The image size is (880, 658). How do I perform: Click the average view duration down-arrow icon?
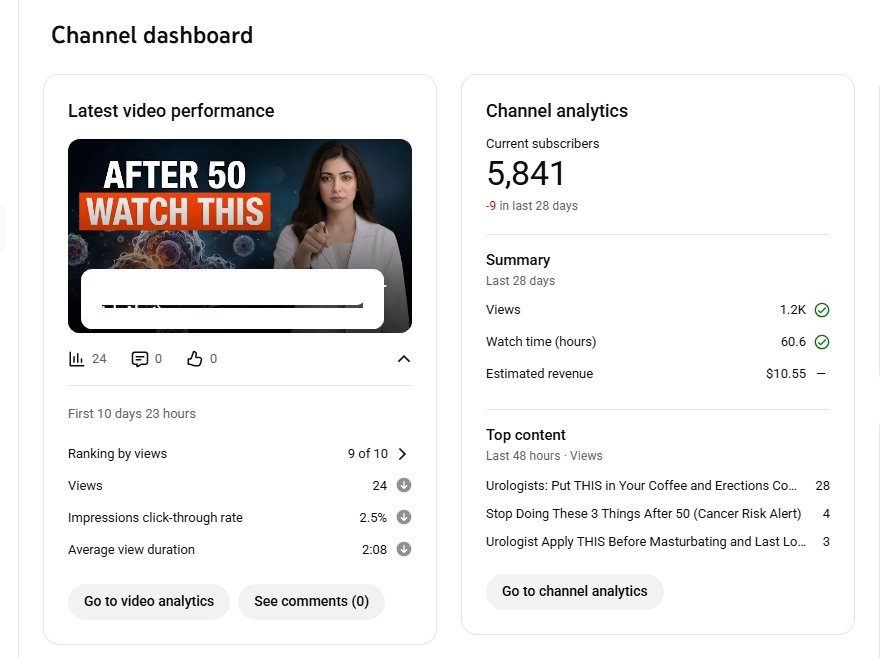pos(404,550)
